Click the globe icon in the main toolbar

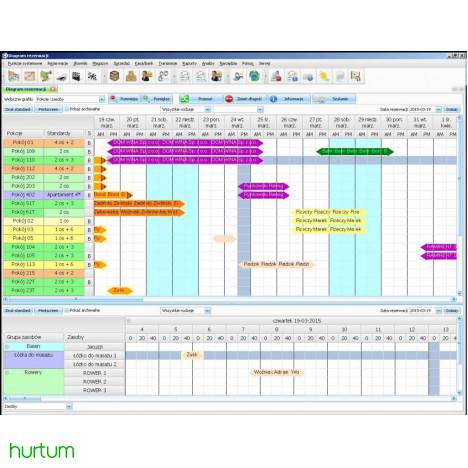pyautogui.click(x=254, y=76)
